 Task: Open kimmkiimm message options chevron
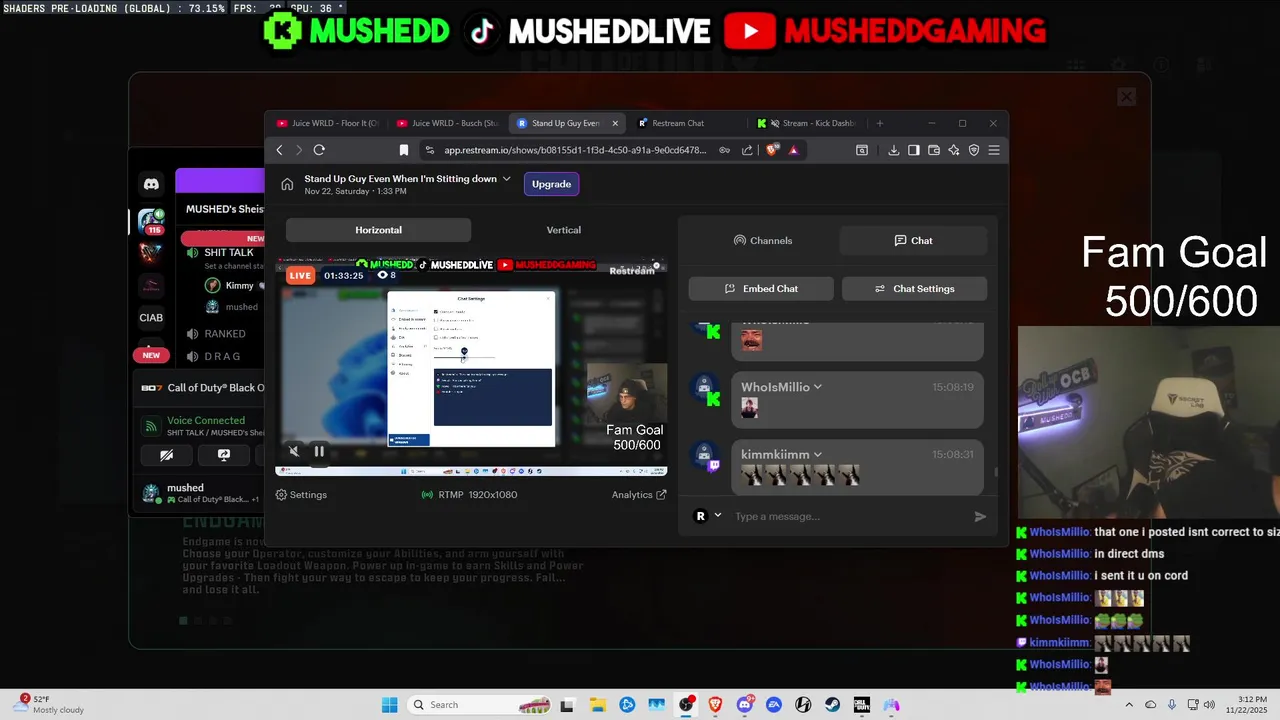pyautogui.click(x=818, y=454)
